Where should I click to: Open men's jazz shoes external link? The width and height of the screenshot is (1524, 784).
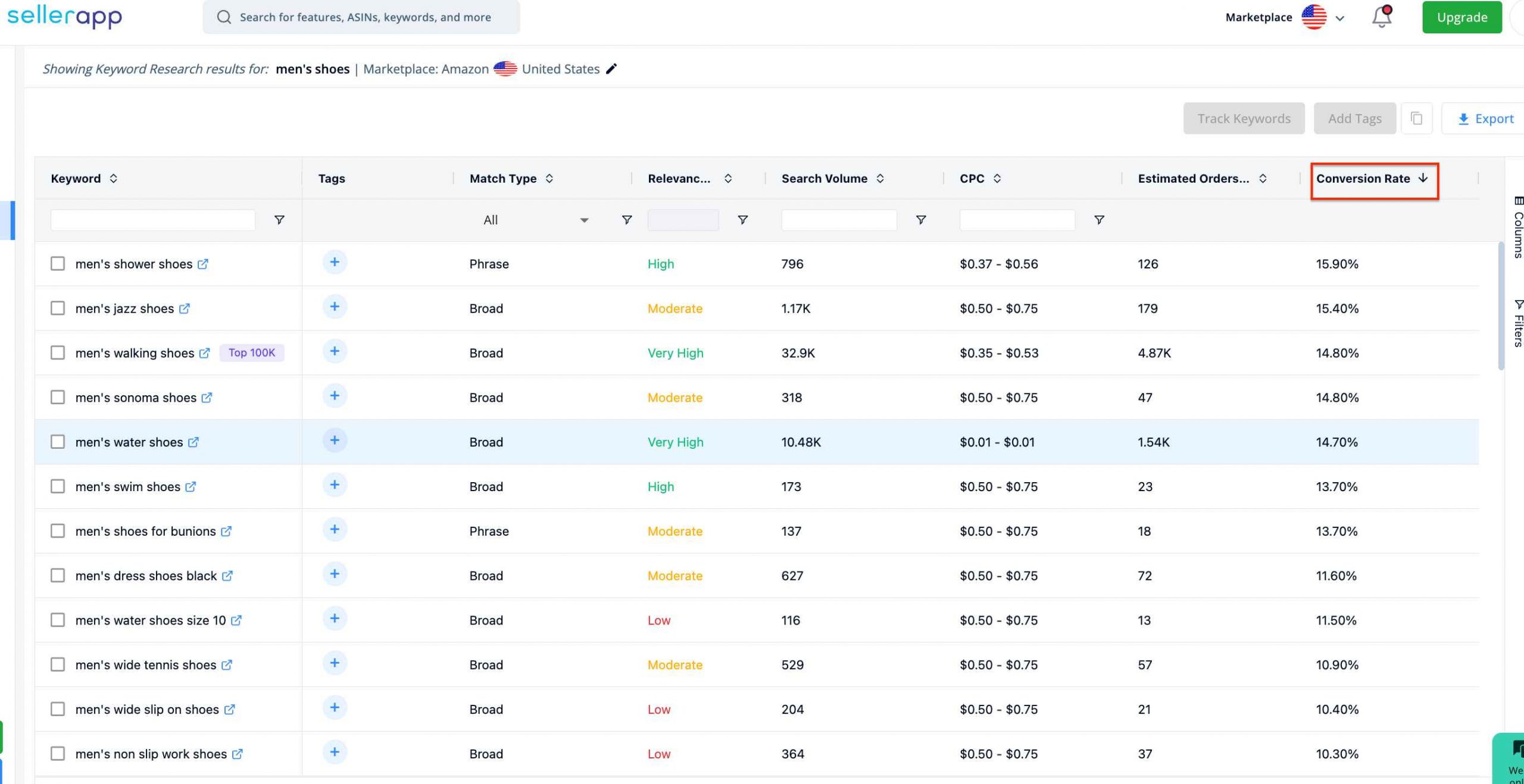pyautogui.click(x=185, y=308)
